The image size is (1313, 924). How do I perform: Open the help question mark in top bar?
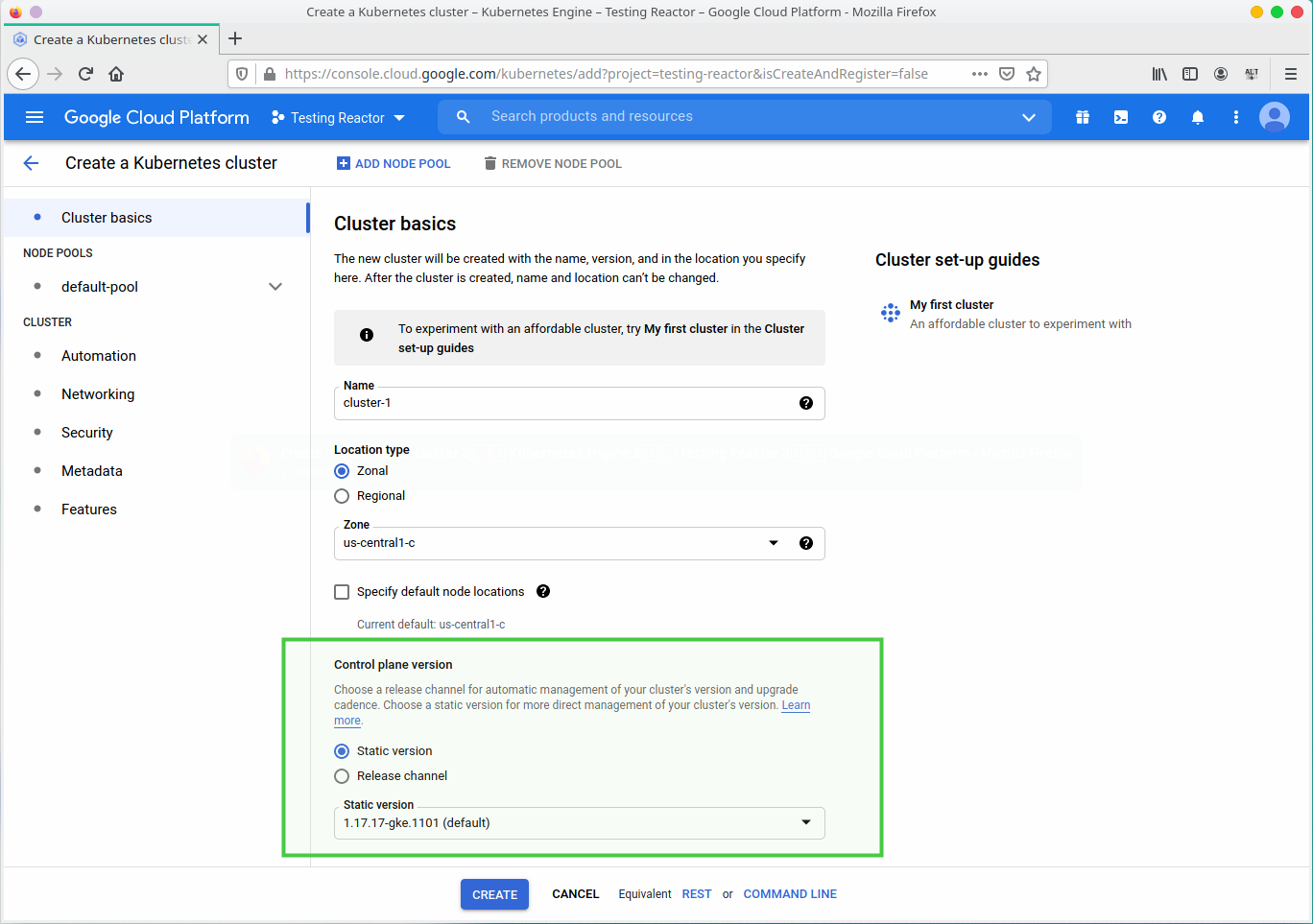[x=1159, y=117]
